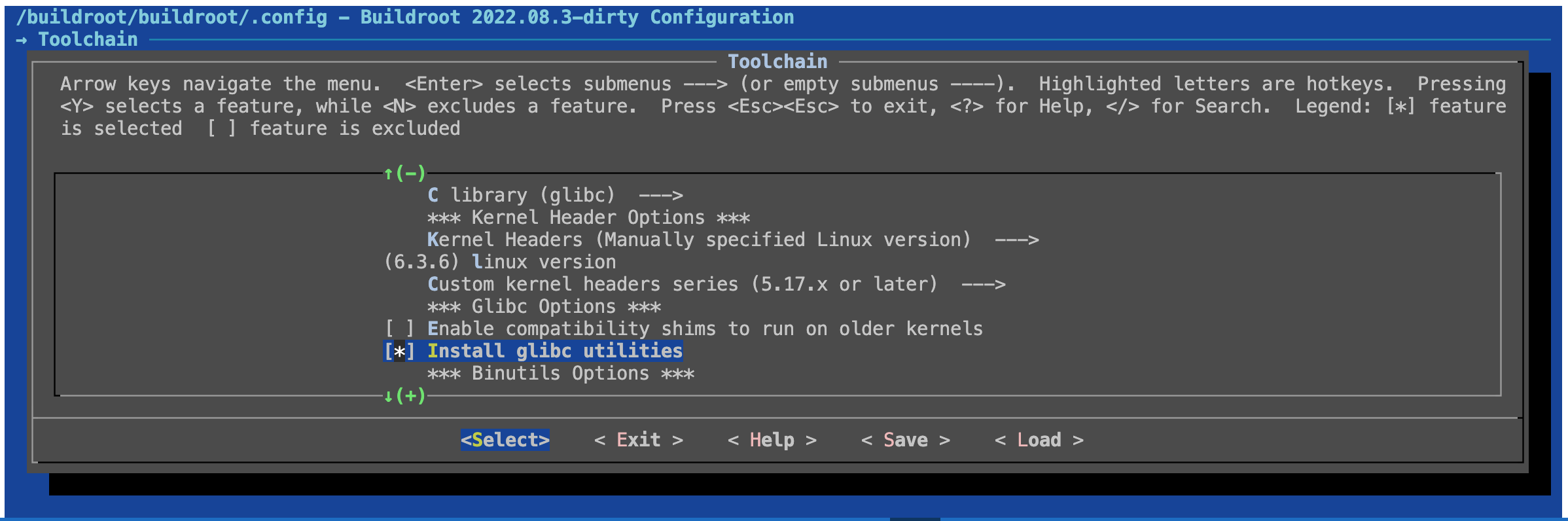Click the arrow beside Toolchain breadcrumb
This screenshot has width=1568, height=521.
click(22, 40)
